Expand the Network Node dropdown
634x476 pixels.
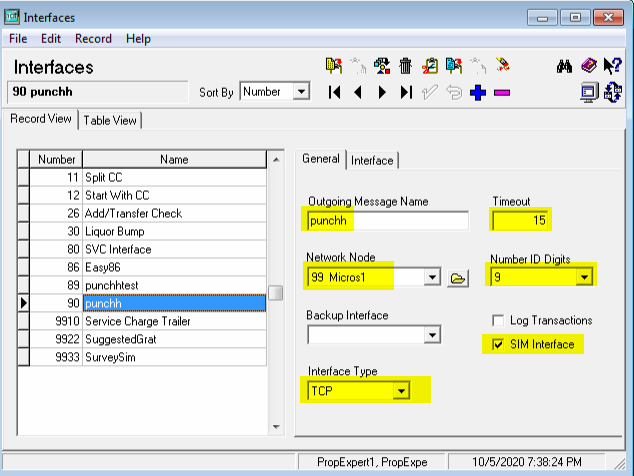pos(432,277)
